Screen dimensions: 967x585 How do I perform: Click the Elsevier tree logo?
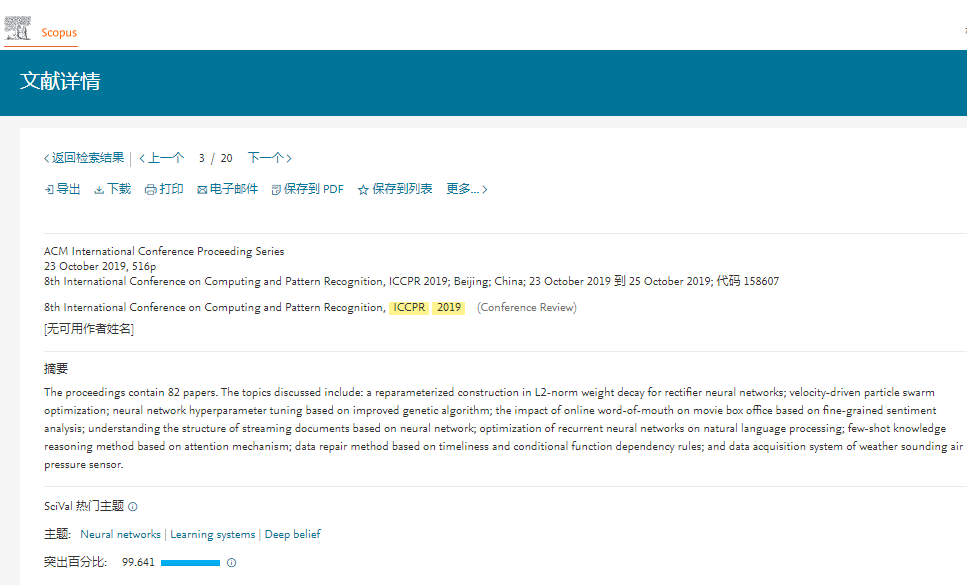click(x=18, y=28)
